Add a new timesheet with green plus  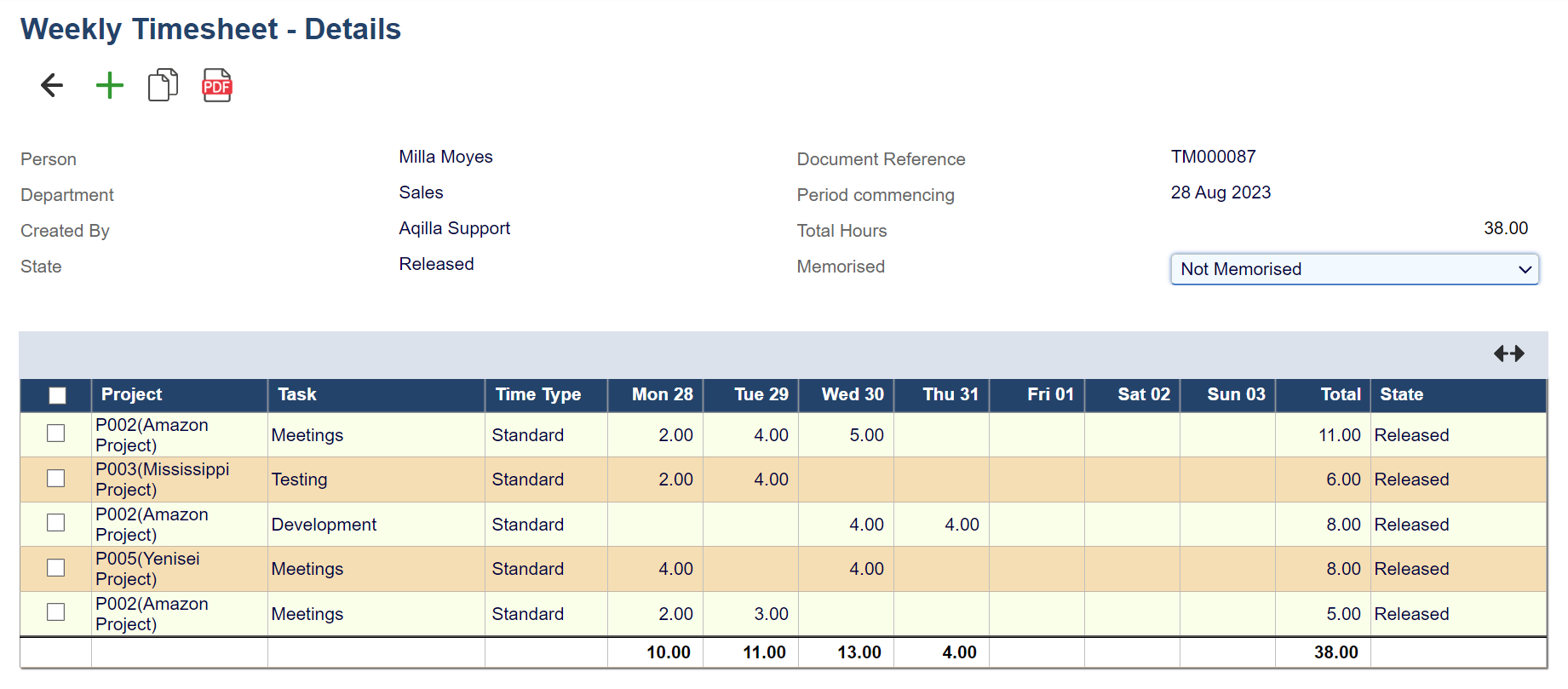[109, 85]
